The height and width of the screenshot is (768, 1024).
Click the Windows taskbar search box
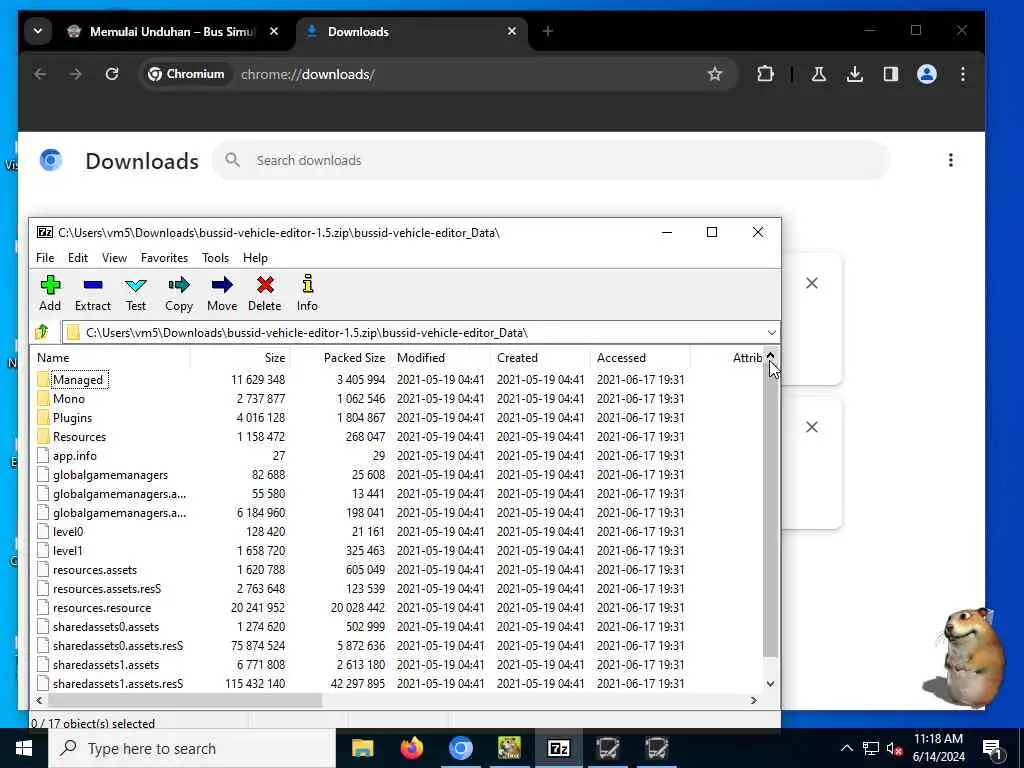(192, 748)
